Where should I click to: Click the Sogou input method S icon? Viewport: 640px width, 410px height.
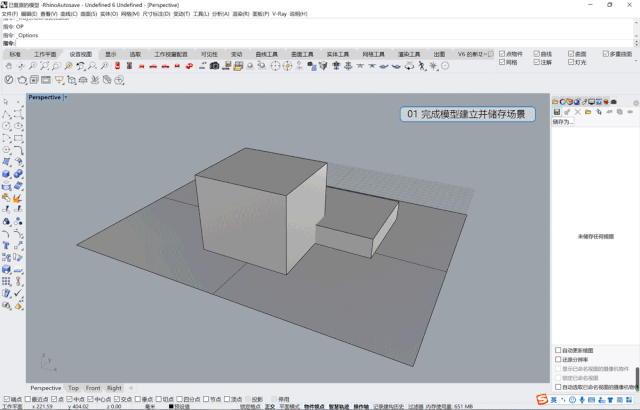pos(542,399)
